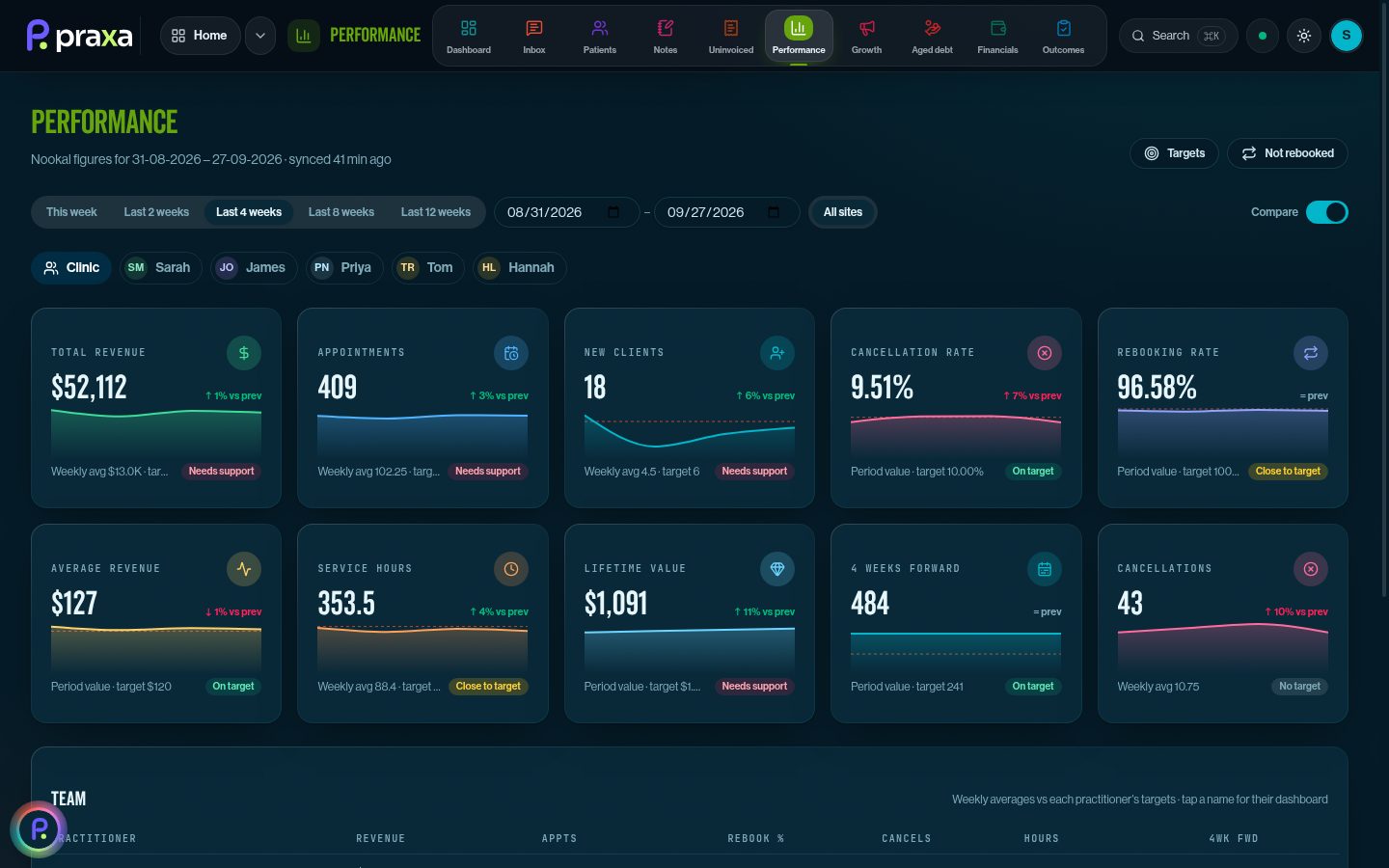The image size is (1389, 868).
Task: Click the Search field
Action: [1178, 36]
